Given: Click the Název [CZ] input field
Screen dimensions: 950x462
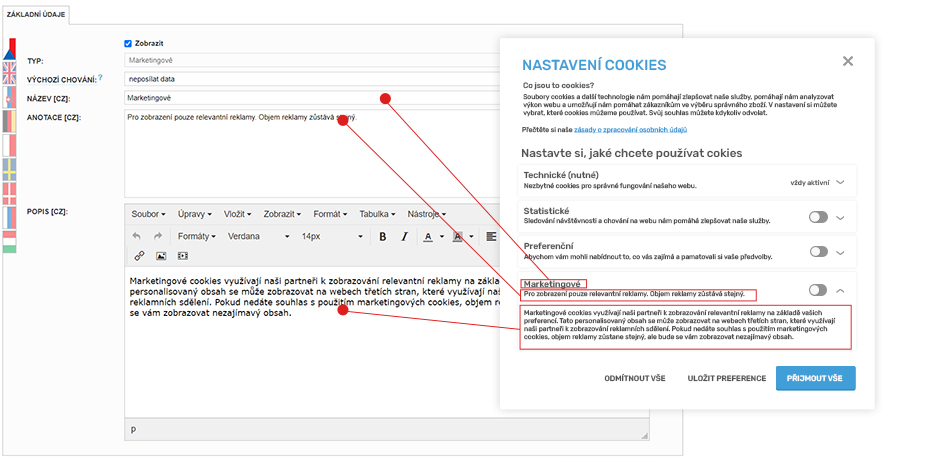Looking at the screenshot, I should click(312, 97).
